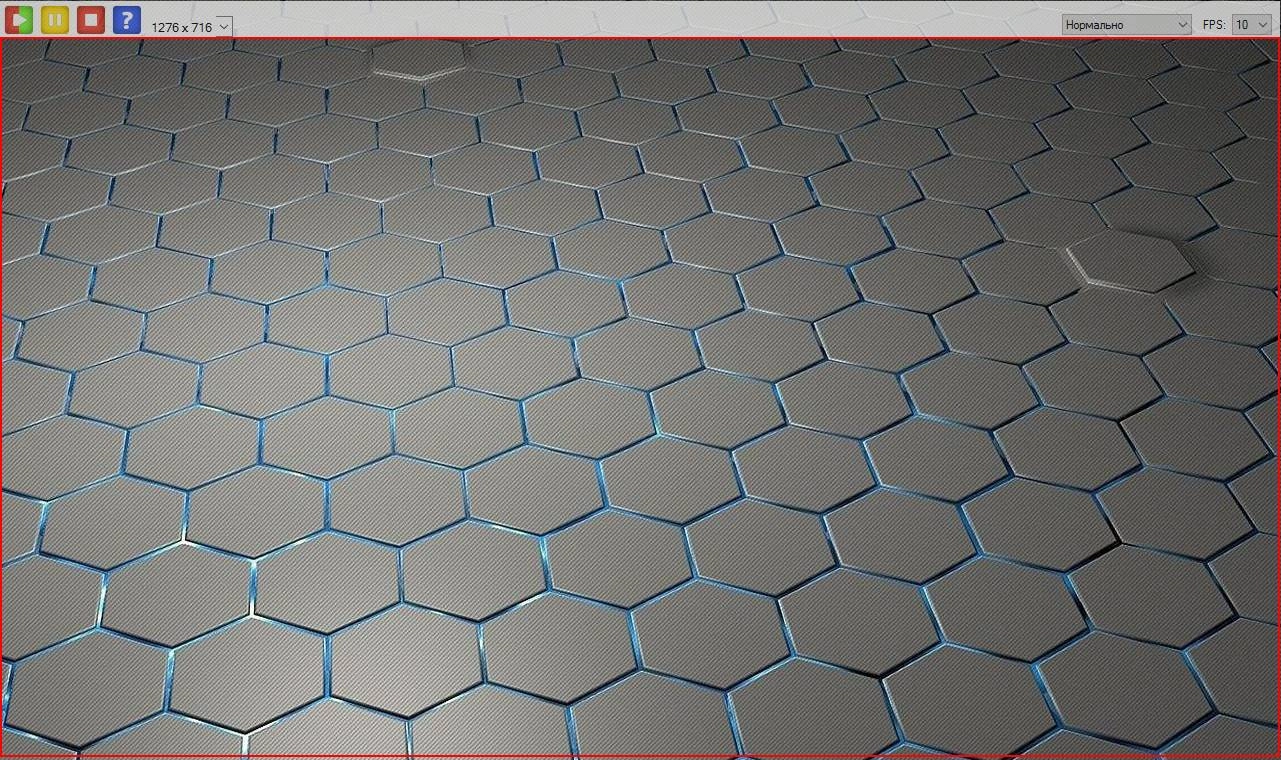This screenshot has width=1281, height=760.
Task: Click the hexagon wallpaper preview area
Action: (640, 397)
